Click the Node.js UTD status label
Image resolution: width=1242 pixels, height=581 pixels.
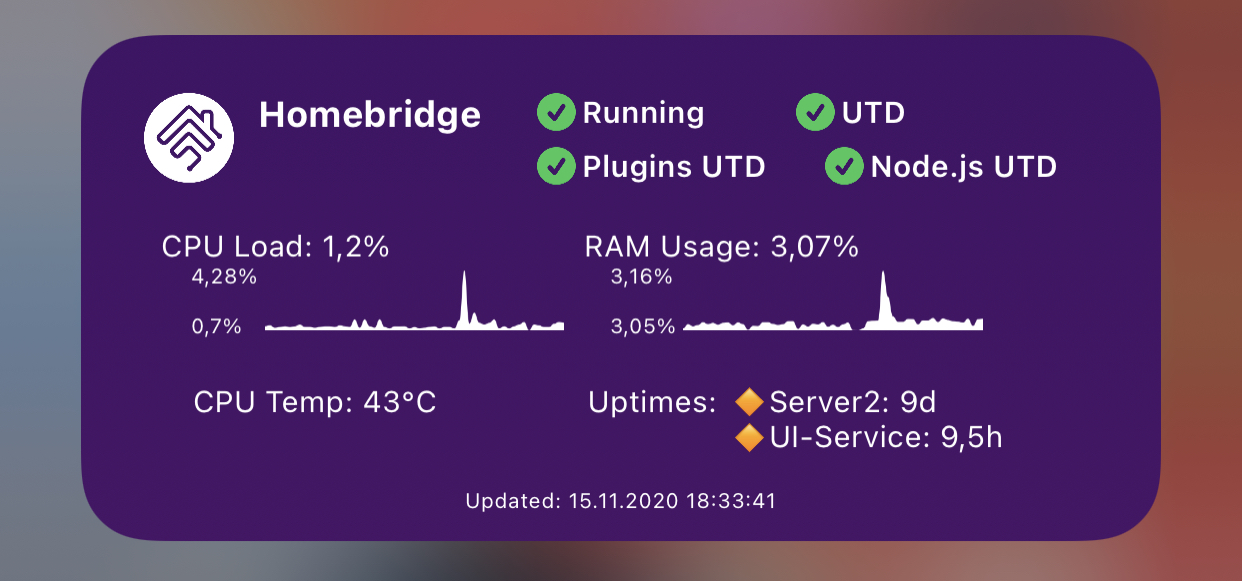964,166
